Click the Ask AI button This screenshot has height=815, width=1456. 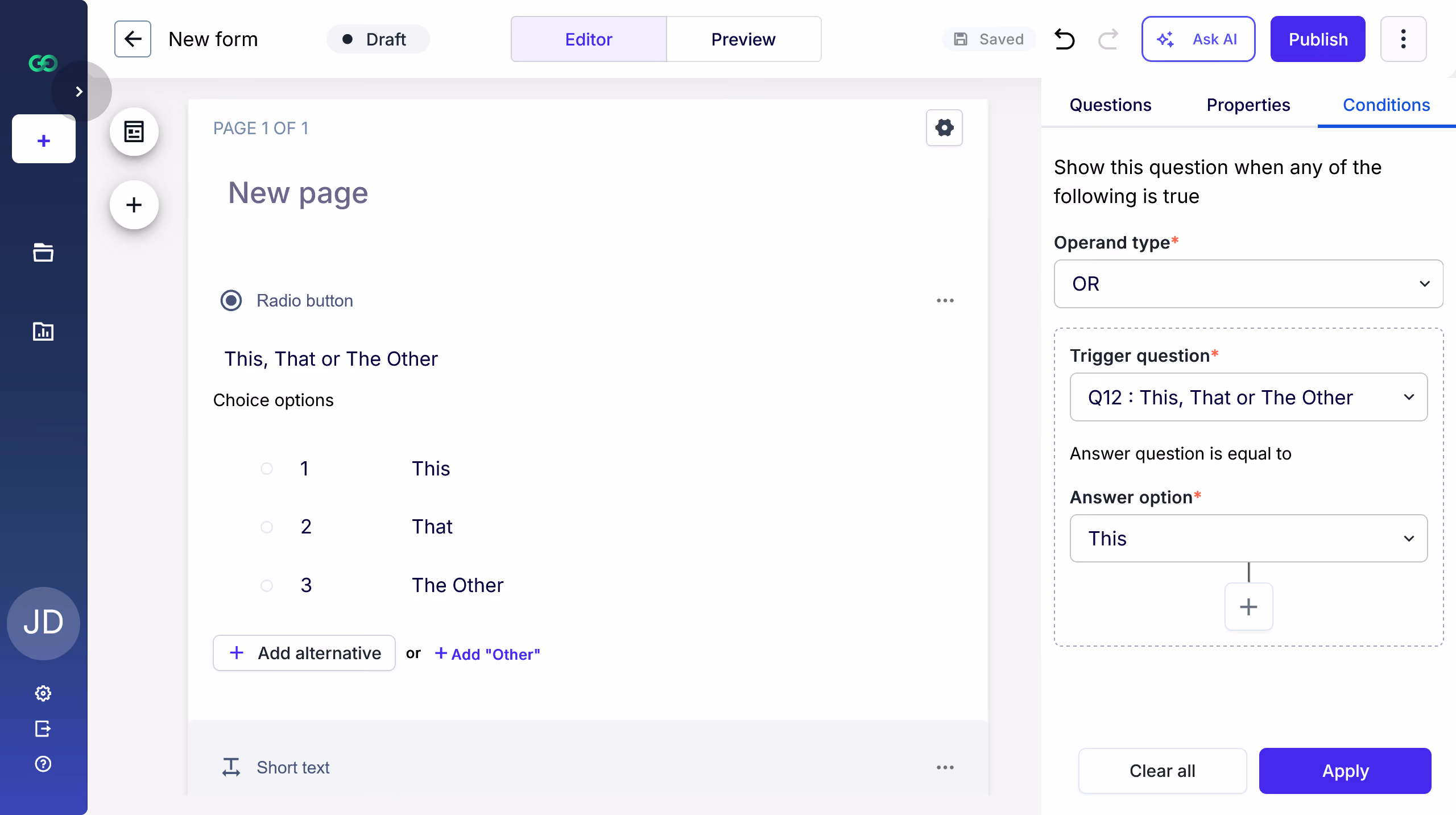pyautogui.click(x=1198, y=39)
